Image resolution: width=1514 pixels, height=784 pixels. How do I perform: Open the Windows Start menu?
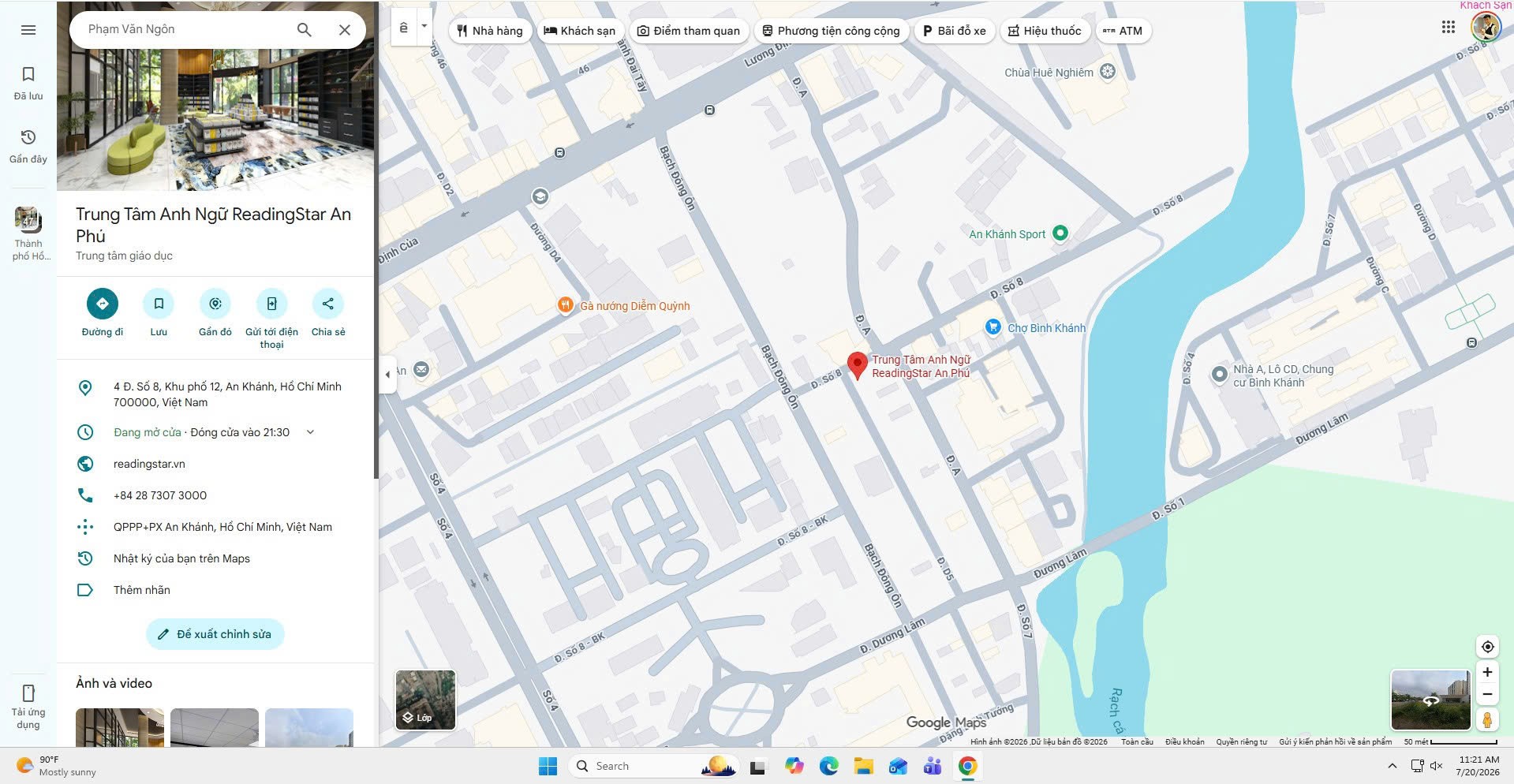click(548, 766)
